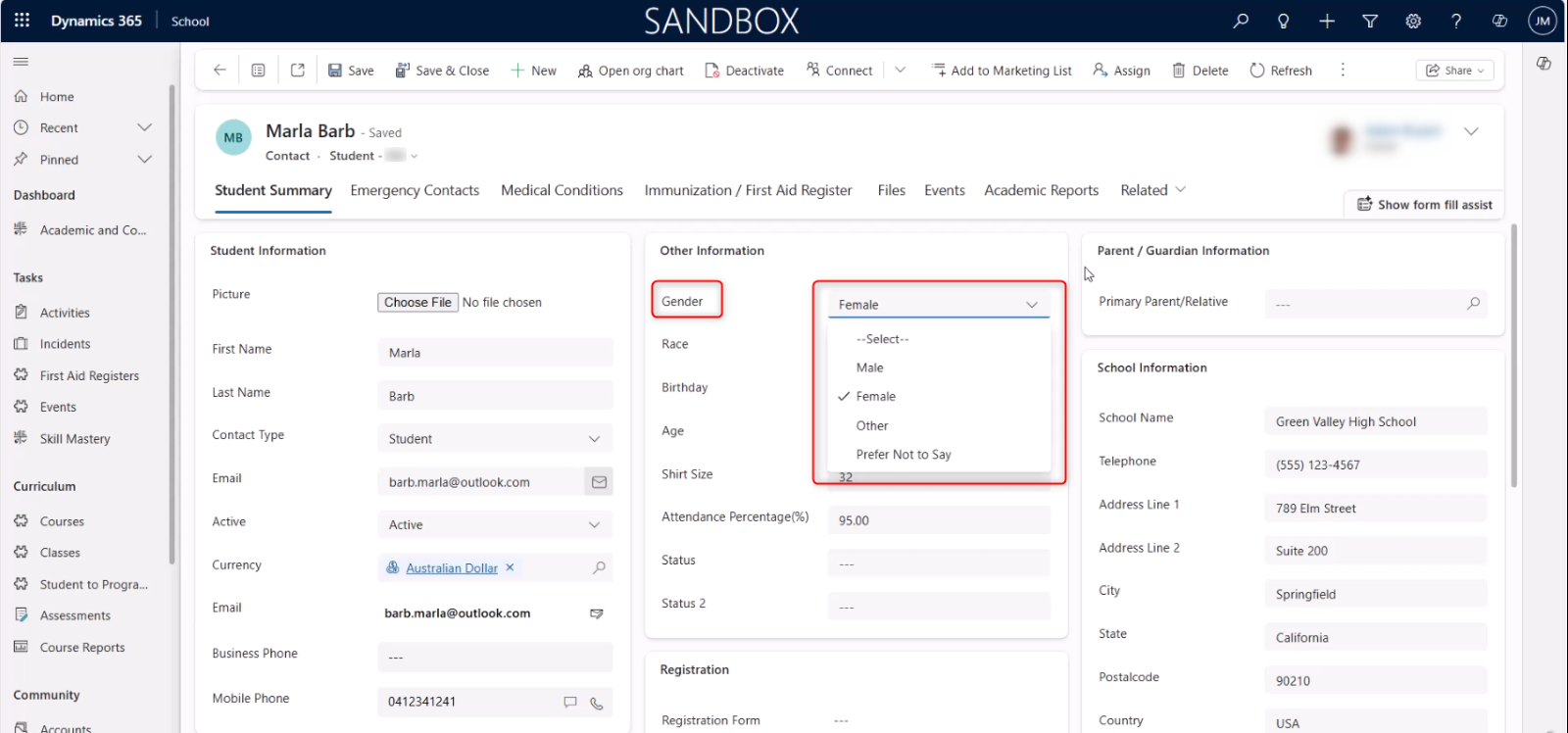Switch to Medical Conditions tab
The image size is (1568, 733).
click(562, 190)
